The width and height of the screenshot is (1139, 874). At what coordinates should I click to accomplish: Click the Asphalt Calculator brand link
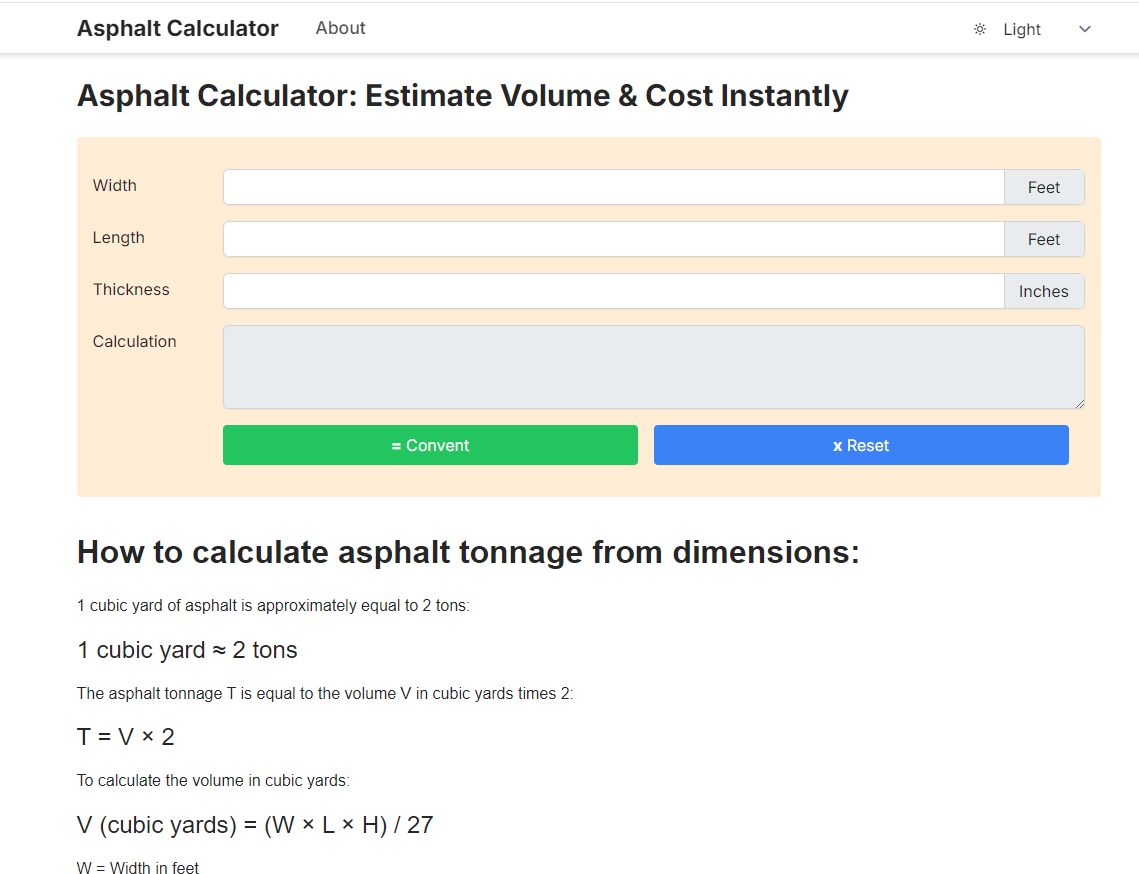point(177,28)
